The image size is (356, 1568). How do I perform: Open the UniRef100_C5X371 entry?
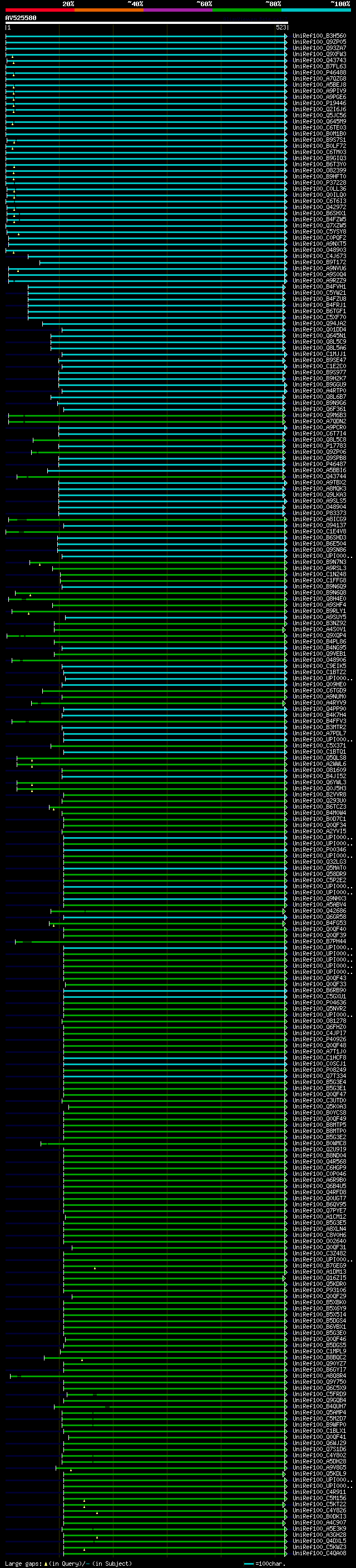(319, 746)
